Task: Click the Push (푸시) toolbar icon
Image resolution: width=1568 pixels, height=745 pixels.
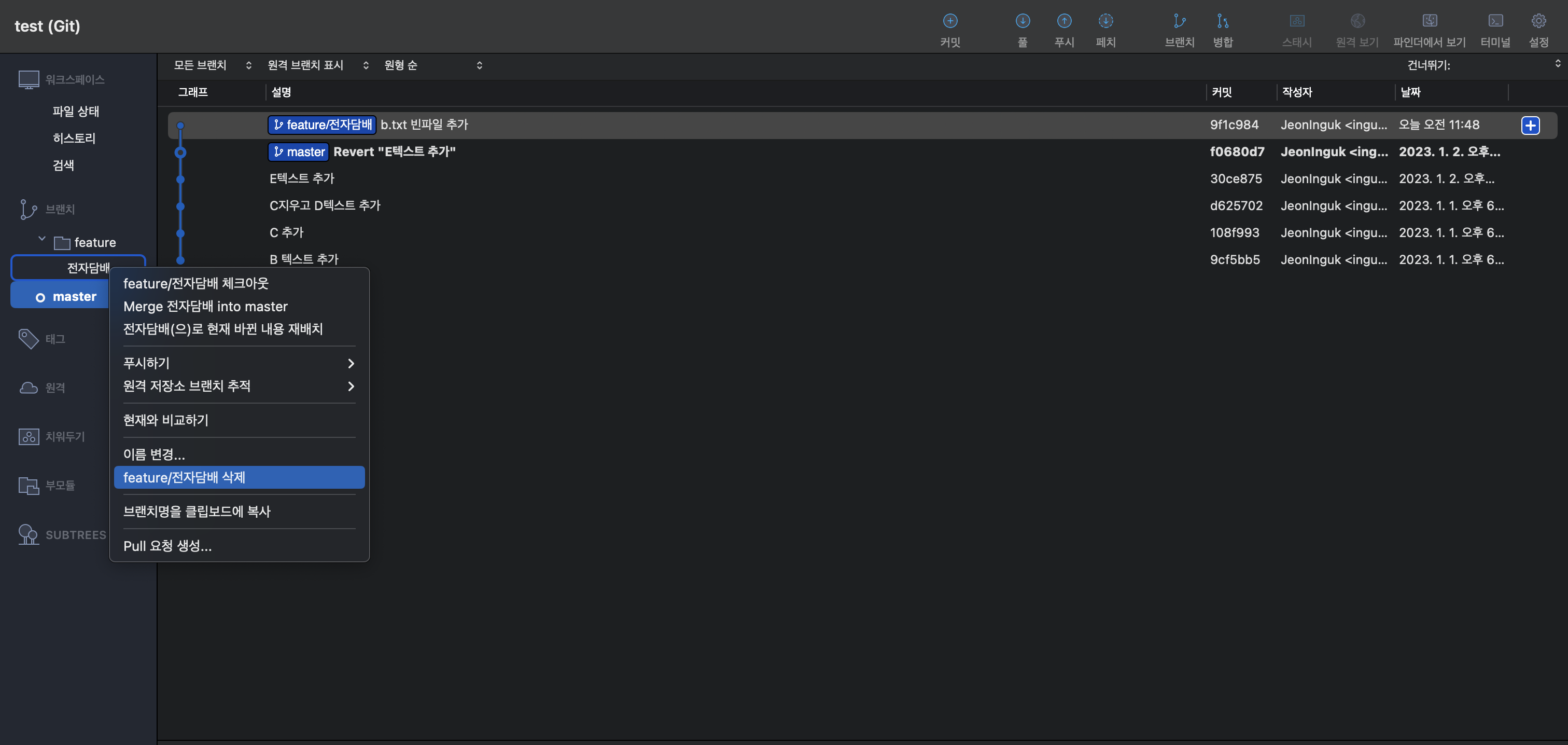Action: click(x=1064, y=22)
